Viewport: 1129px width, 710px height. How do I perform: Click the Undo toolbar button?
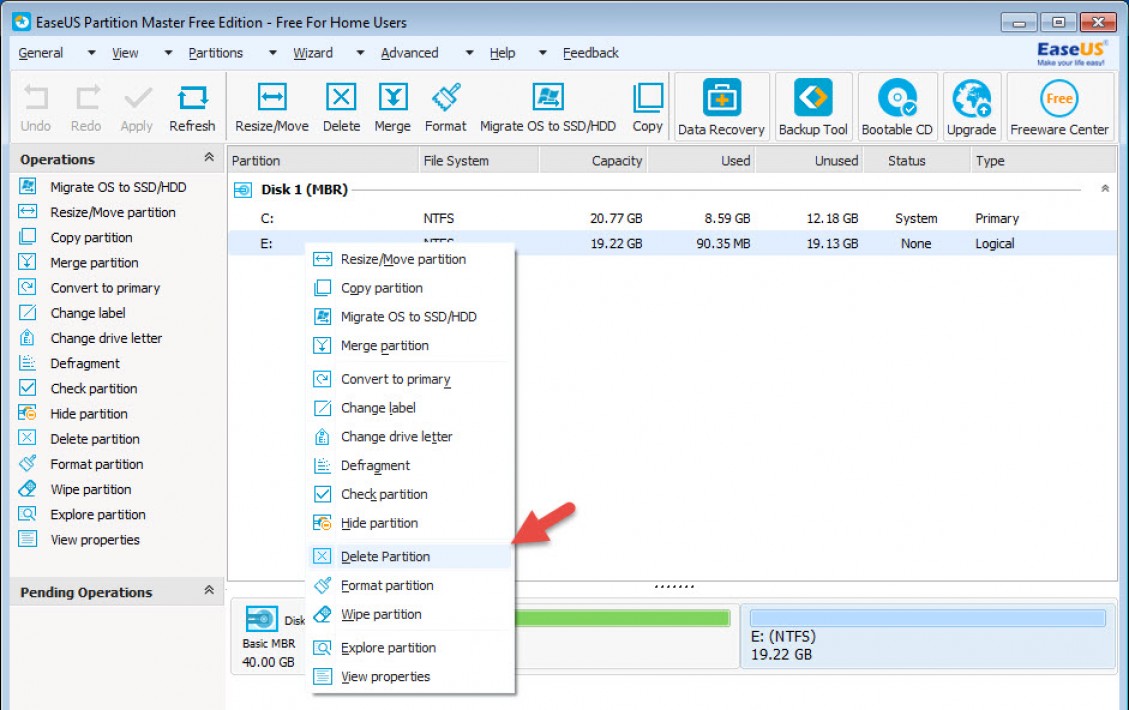35,109
